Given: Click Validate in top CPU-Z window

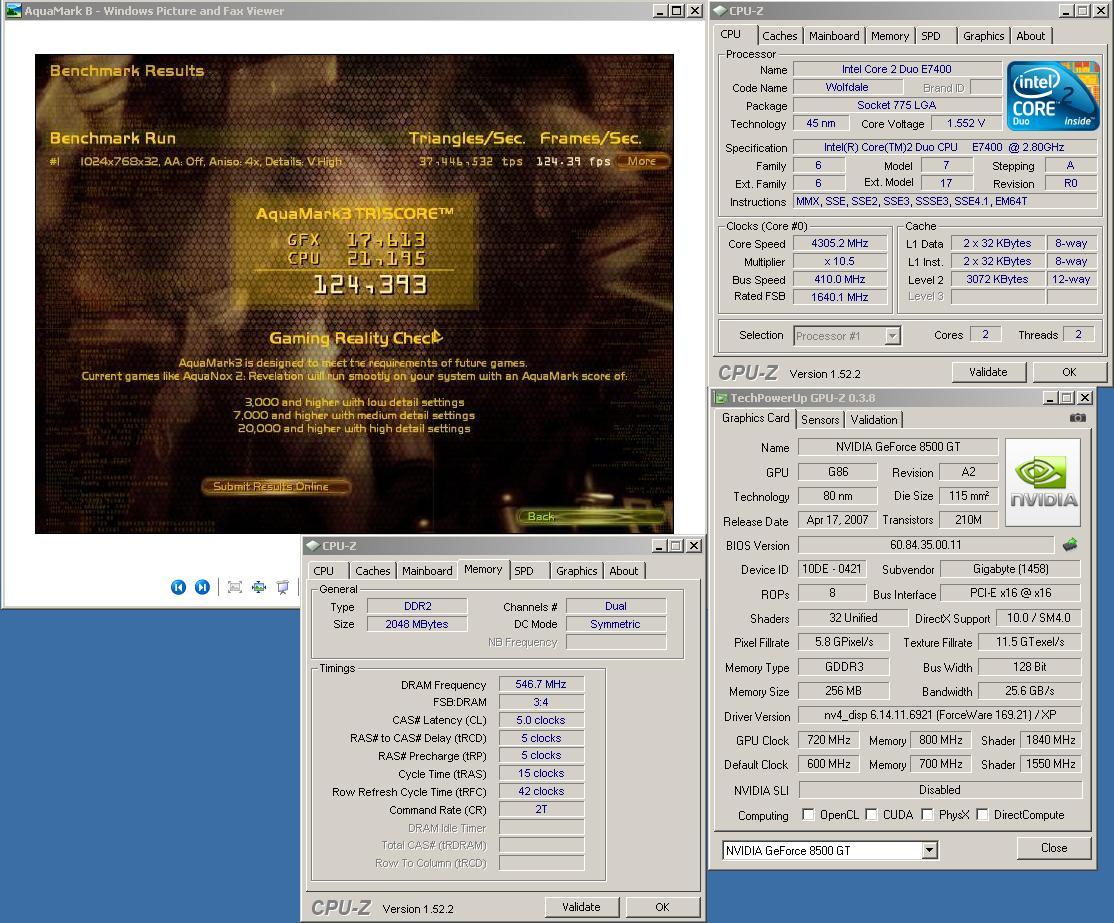Looking at the screenshot, I should [x=988, y=372].
